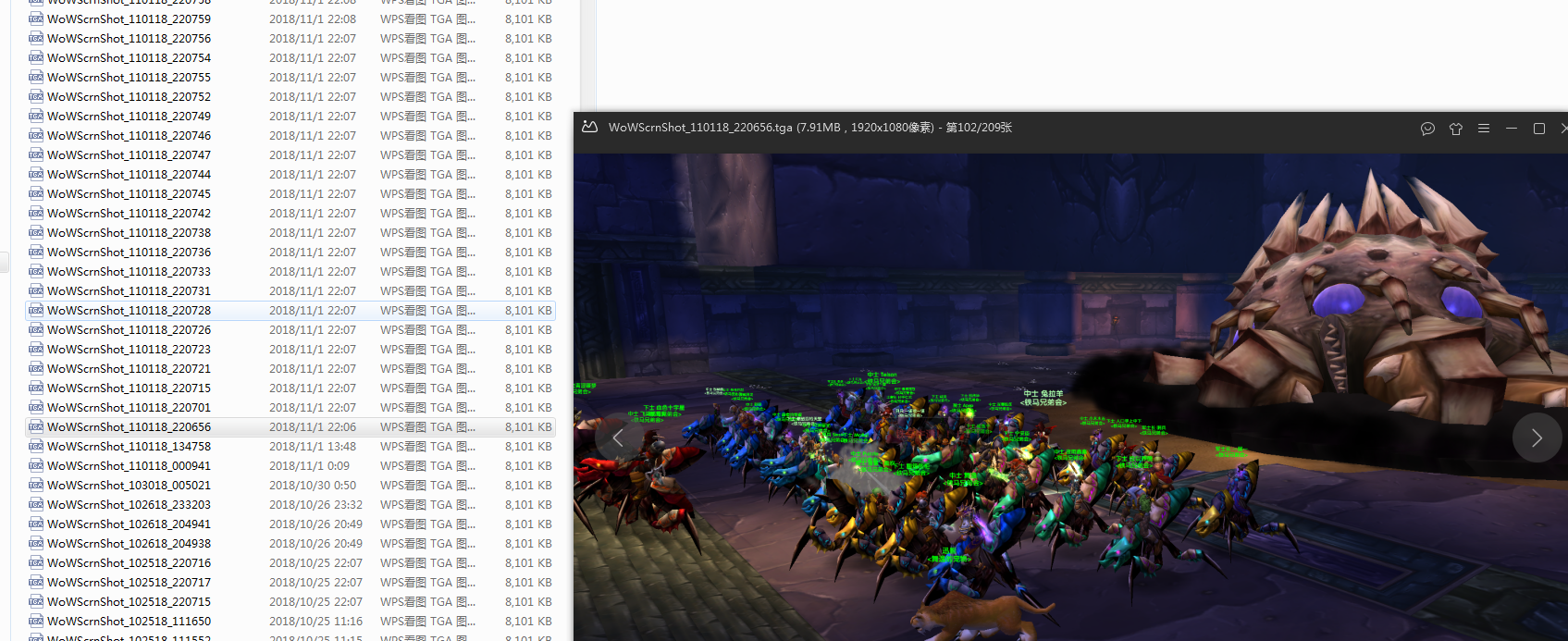Click the WPS image viewer logo icon
The image size is (1568, 641).
589,128
